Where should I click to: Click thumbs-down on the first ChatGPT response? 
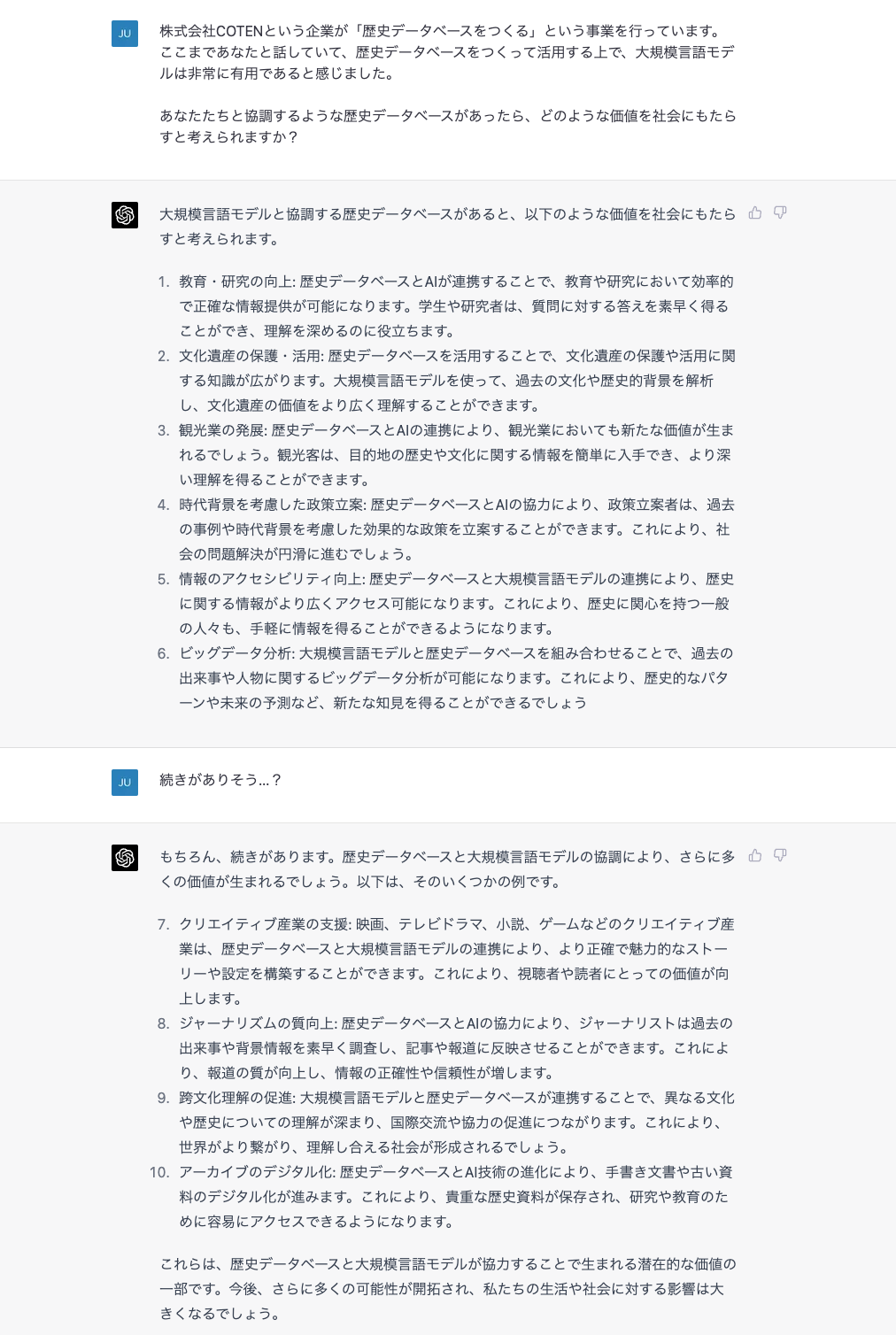point(780,212)
